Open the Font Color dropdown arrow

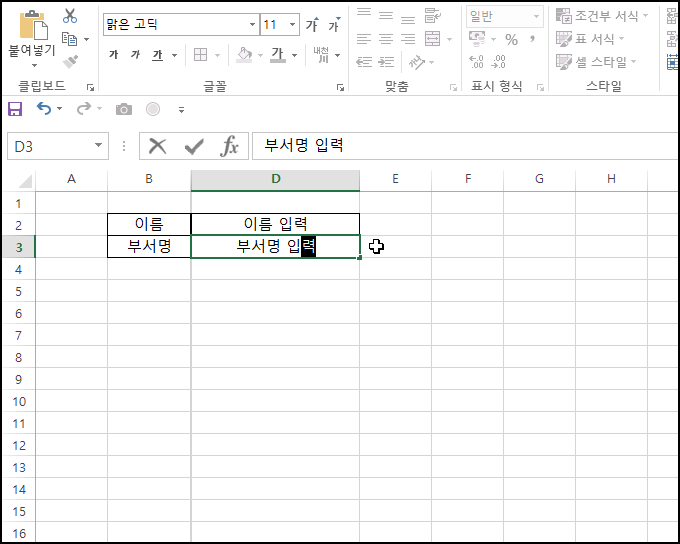294,55
